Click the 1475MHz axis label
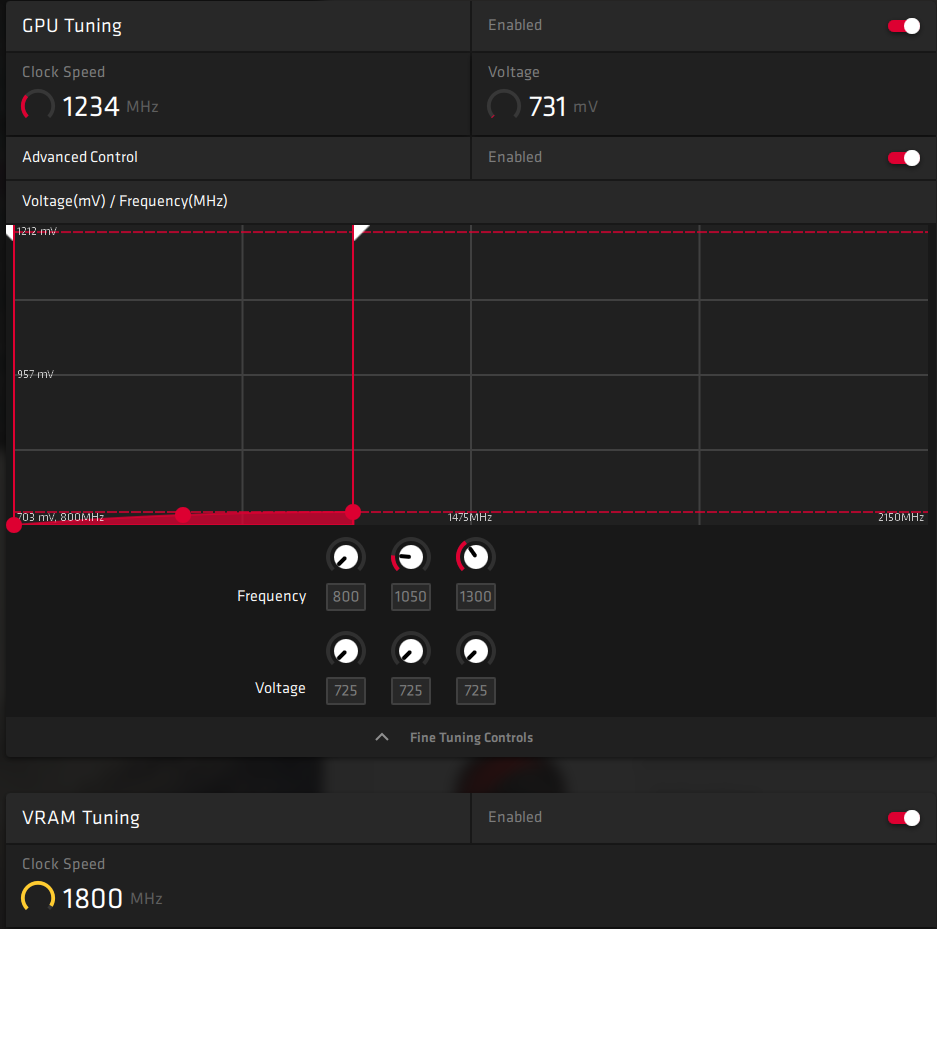Screen dimensions: 937x1053 pyautogui.click(x=470, y=517)
